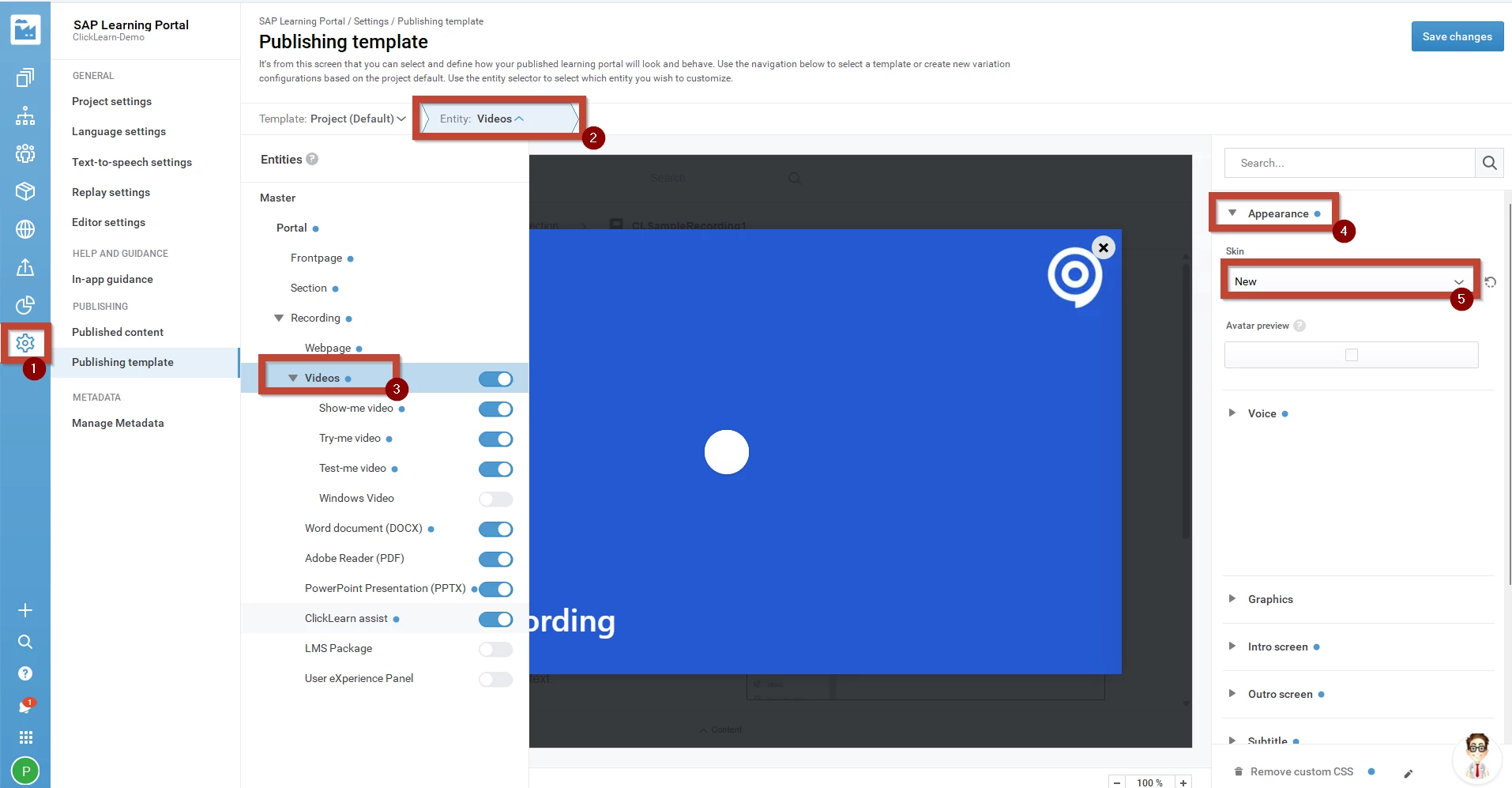Toggle the ClickLearn assist switch
This screenshot has width=1512, height=788.
[496, 620]
